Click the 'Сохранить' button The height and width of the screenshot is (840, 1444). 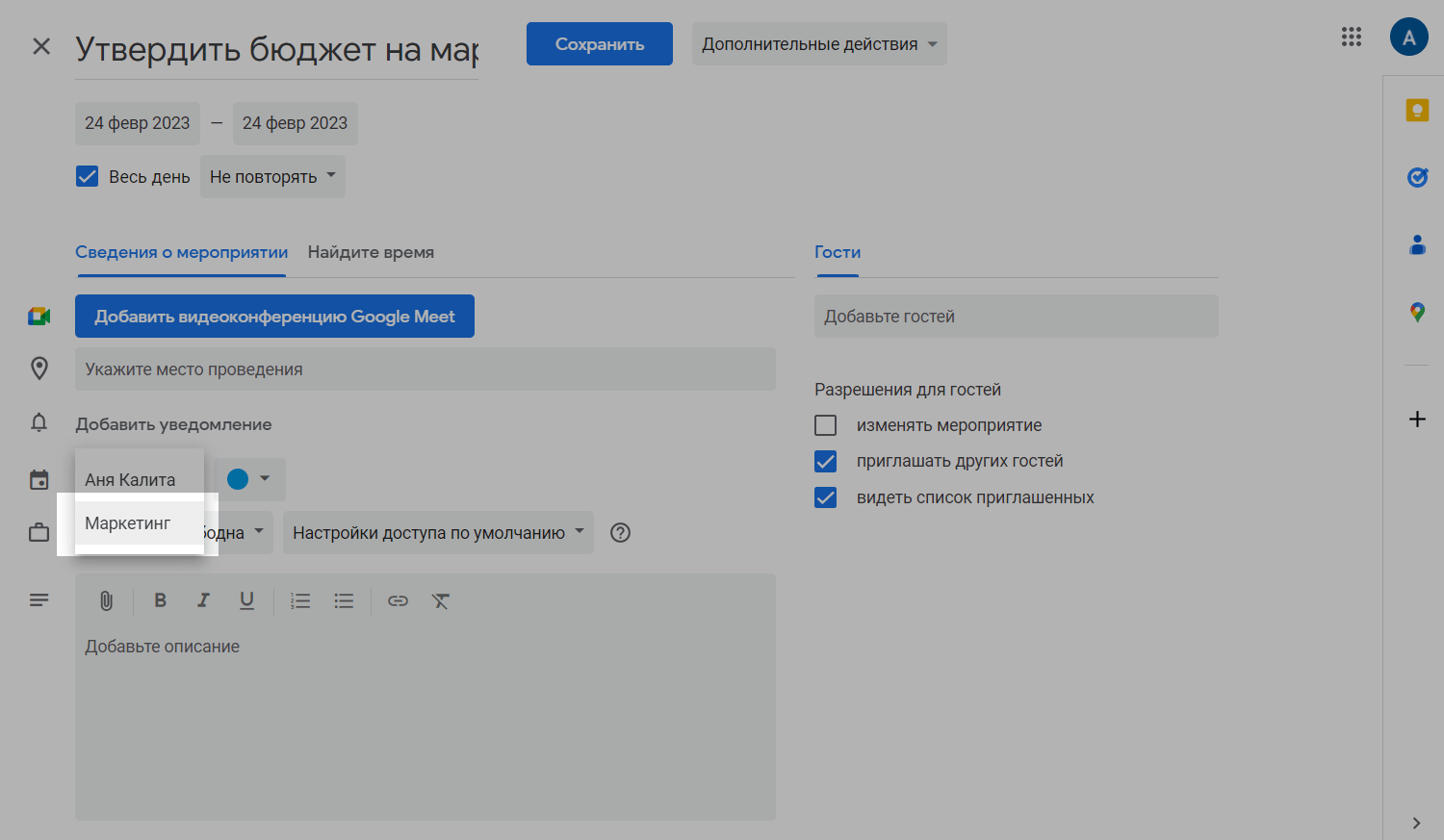click(599, 44)
